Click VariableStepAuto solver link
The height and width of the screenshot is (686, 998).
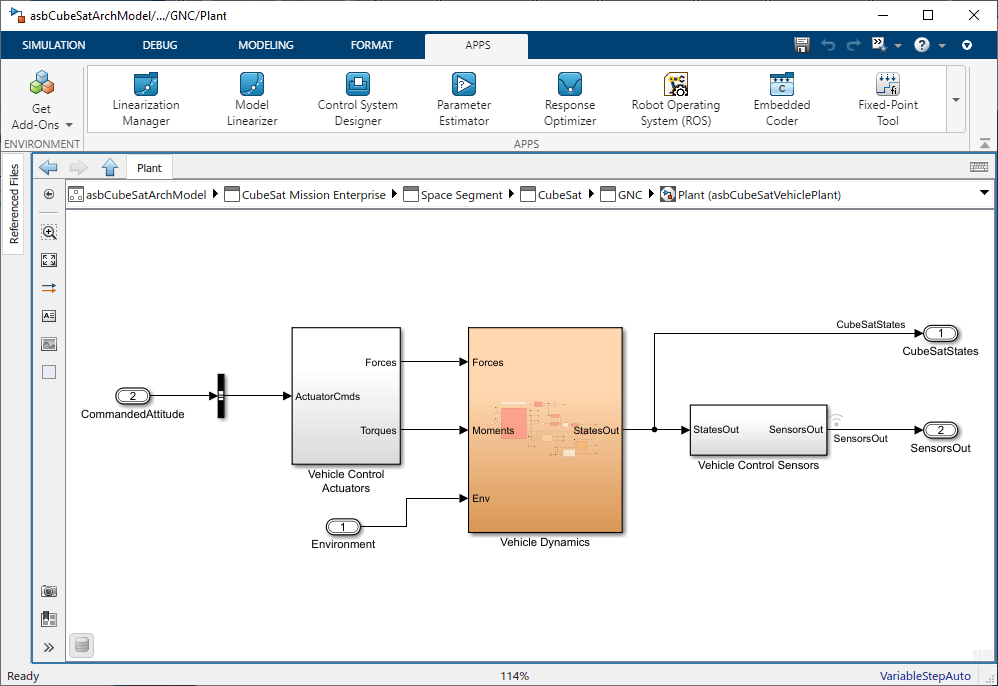point(925,676)
